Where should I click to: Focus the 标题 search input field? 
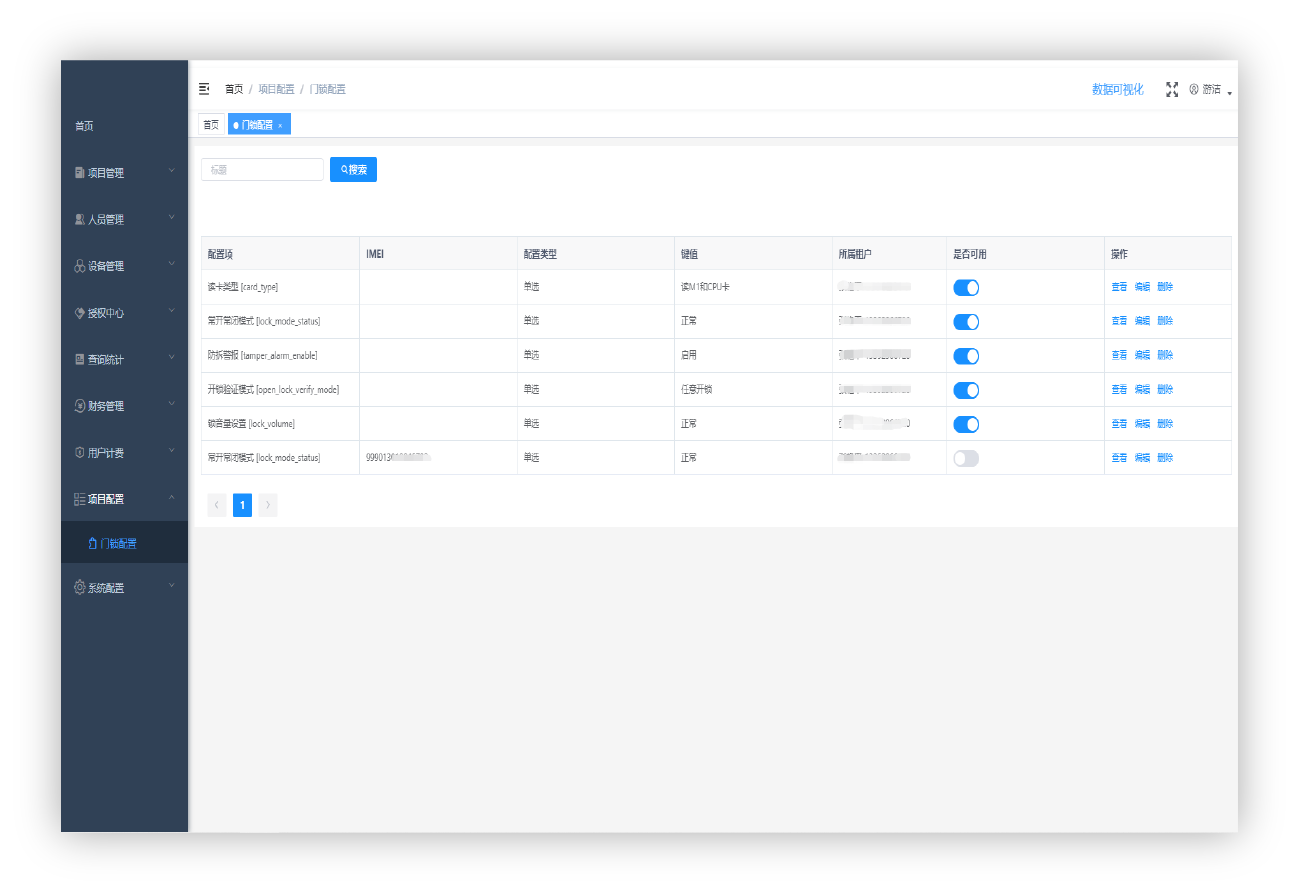point(262,170)
